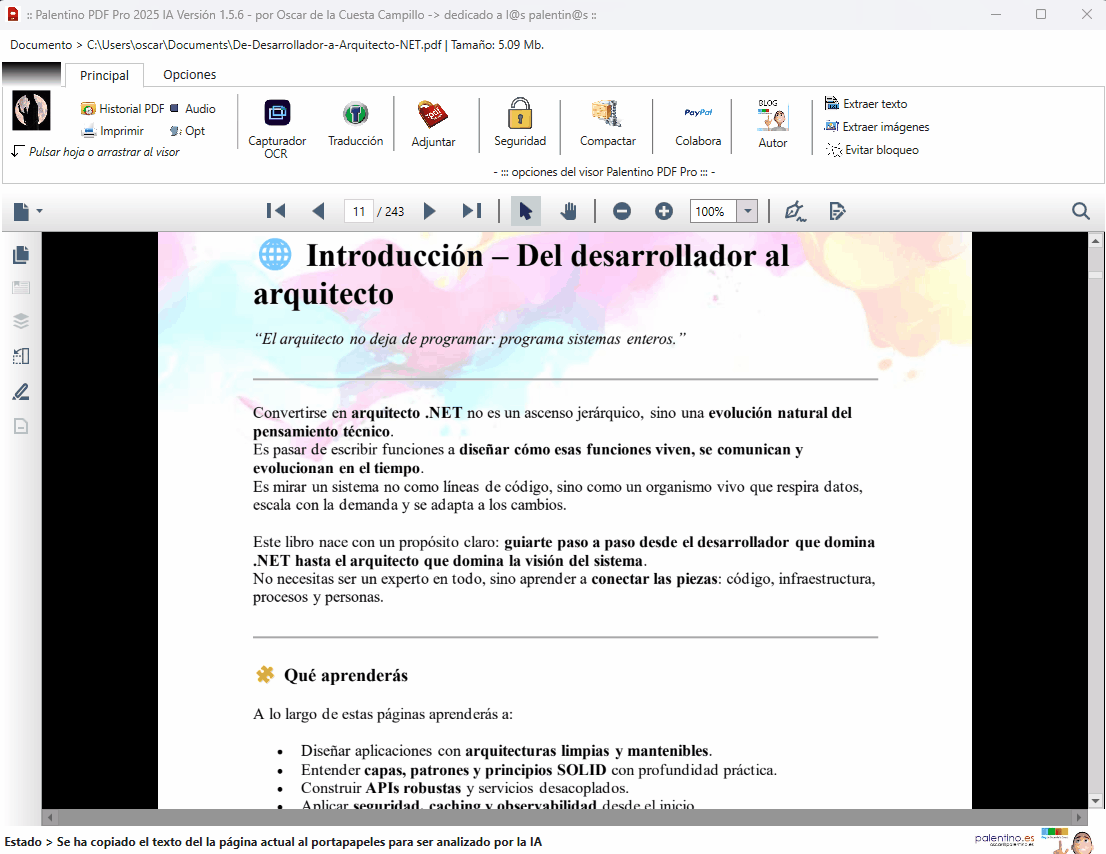Open the Capturador OCR tool
This screenshot has width=1106, height=854.
(277, 113)
